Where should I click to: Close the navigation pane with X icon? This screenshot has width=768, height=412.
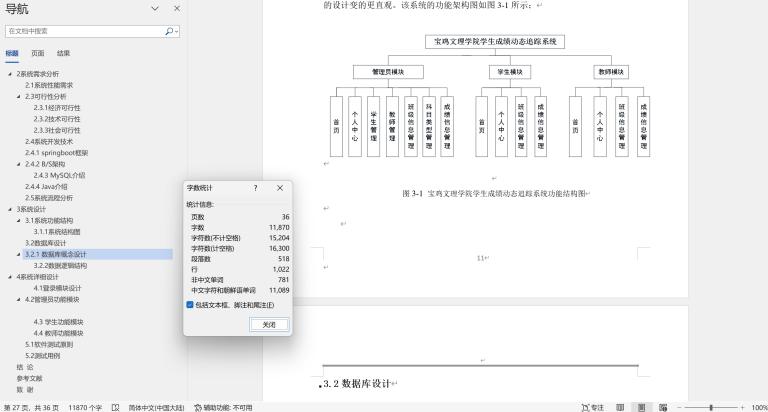176,9
